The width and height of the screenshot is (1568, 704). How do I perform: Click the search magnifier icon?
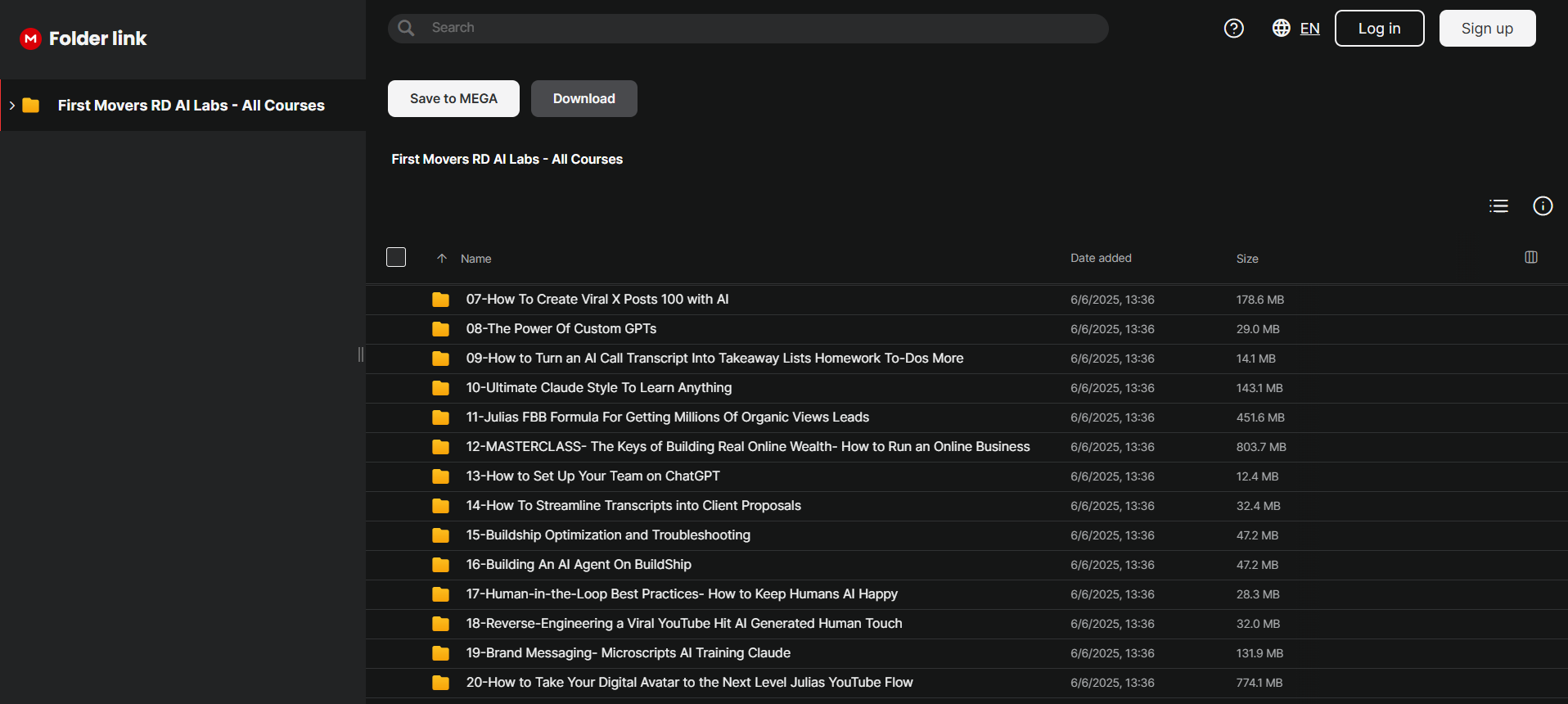[406, 28]
